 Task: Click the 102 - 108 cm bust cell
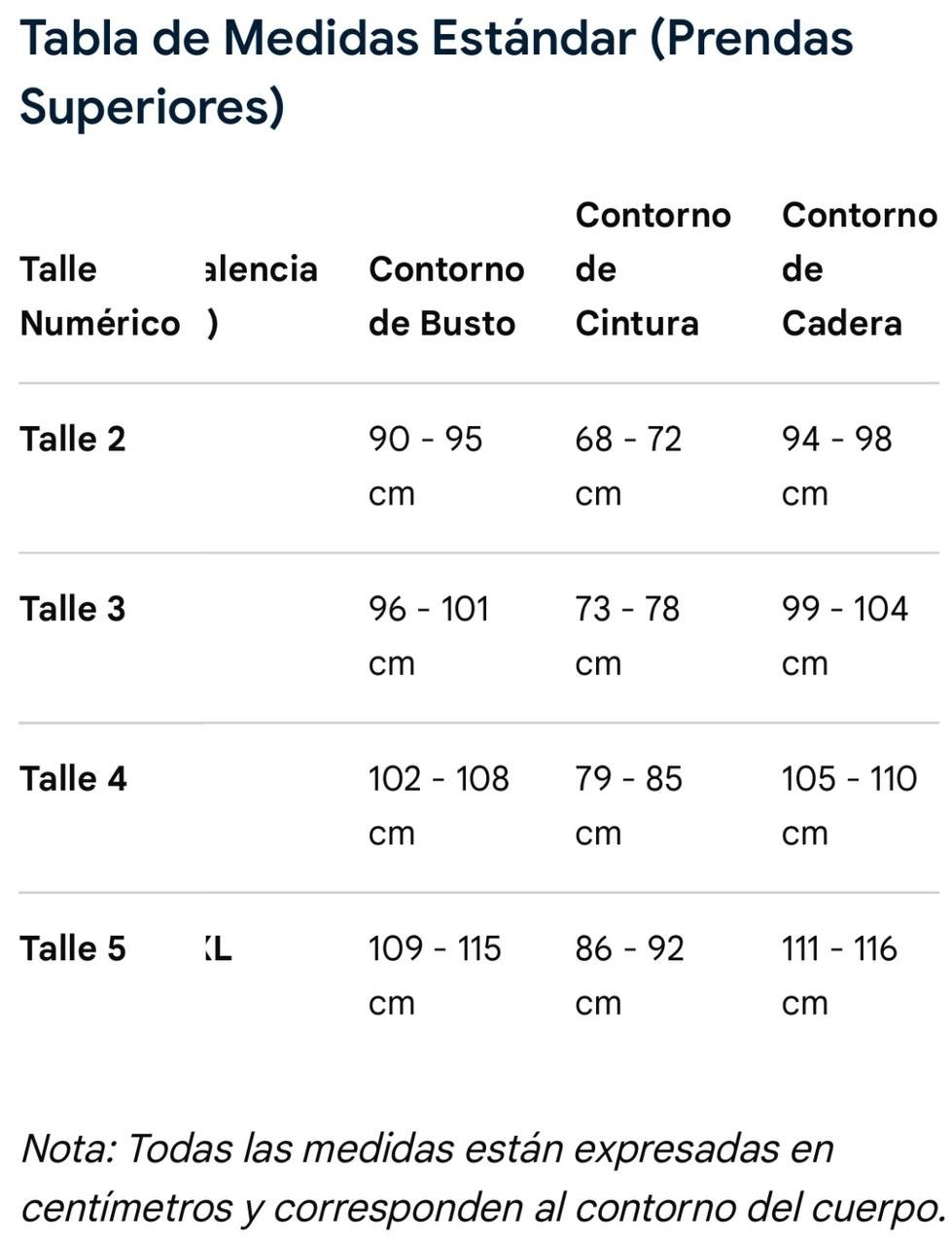tap(439, 805)
